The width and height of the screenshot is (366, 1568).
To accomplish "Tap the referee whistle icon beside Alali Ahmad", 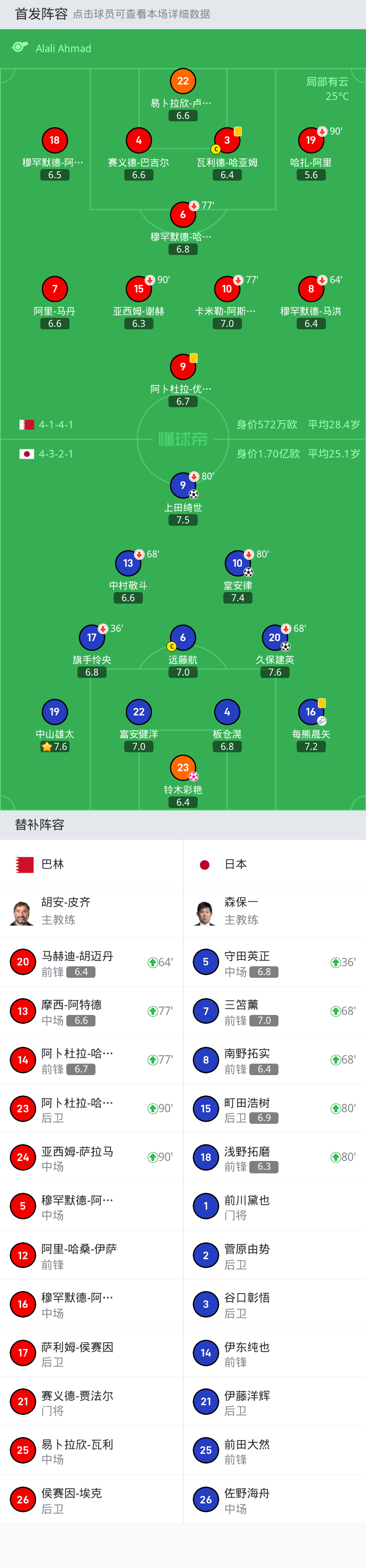I will tap(20, 47).
